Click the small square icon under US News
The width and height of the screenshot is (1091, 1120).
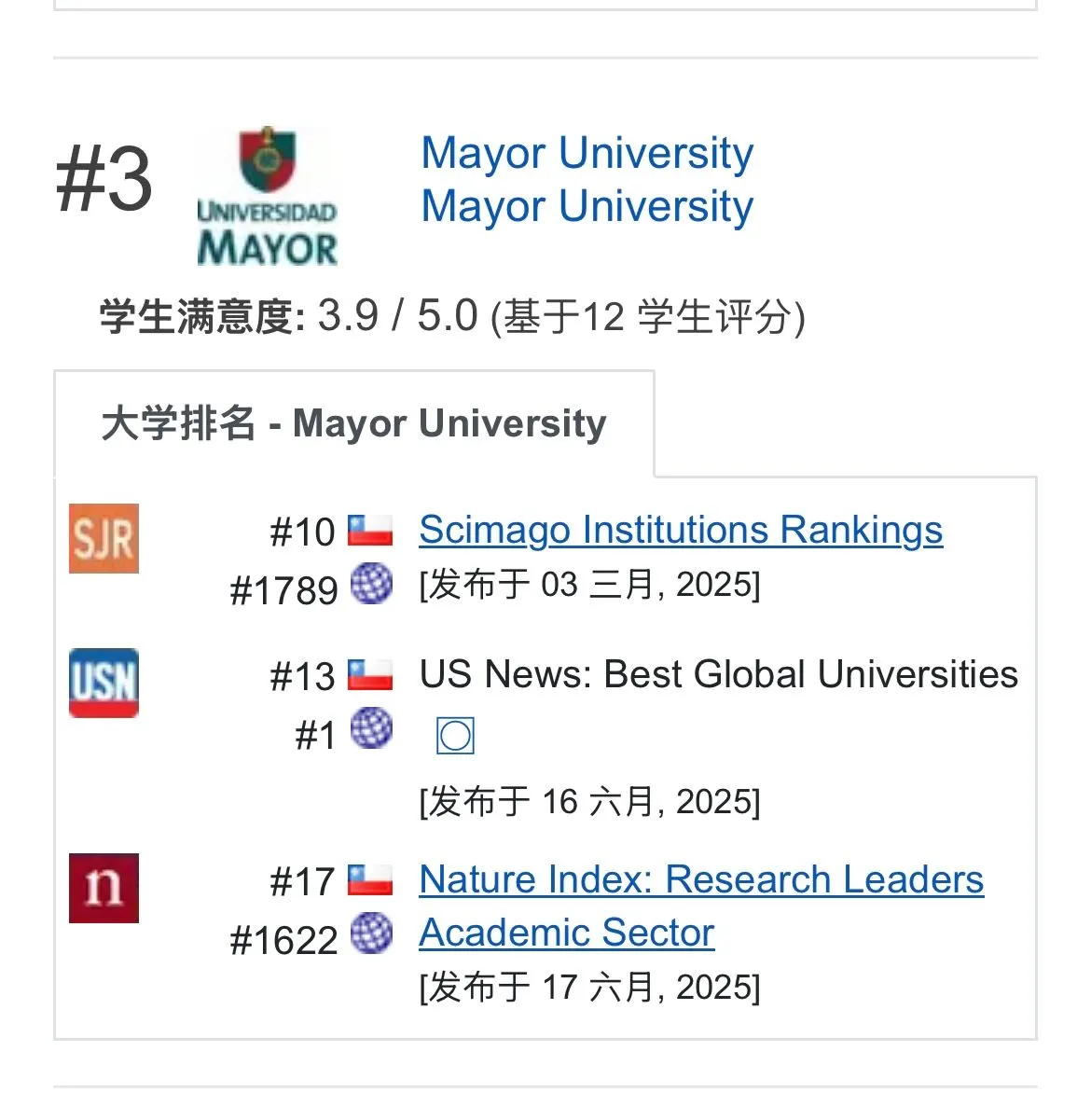click(x=455, y=737)
